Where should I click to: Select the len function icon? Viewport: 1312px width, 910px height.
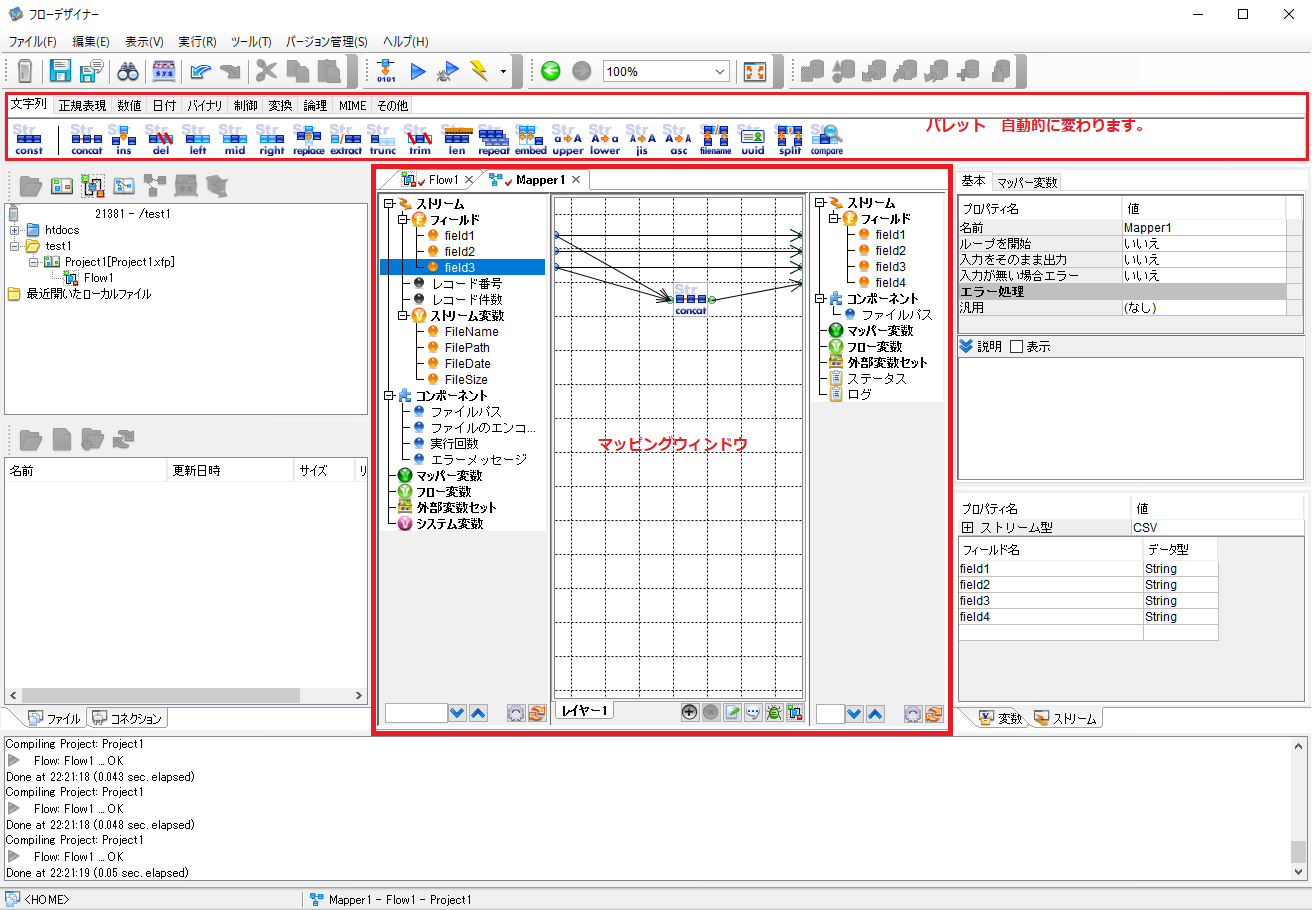coord(456,140)
